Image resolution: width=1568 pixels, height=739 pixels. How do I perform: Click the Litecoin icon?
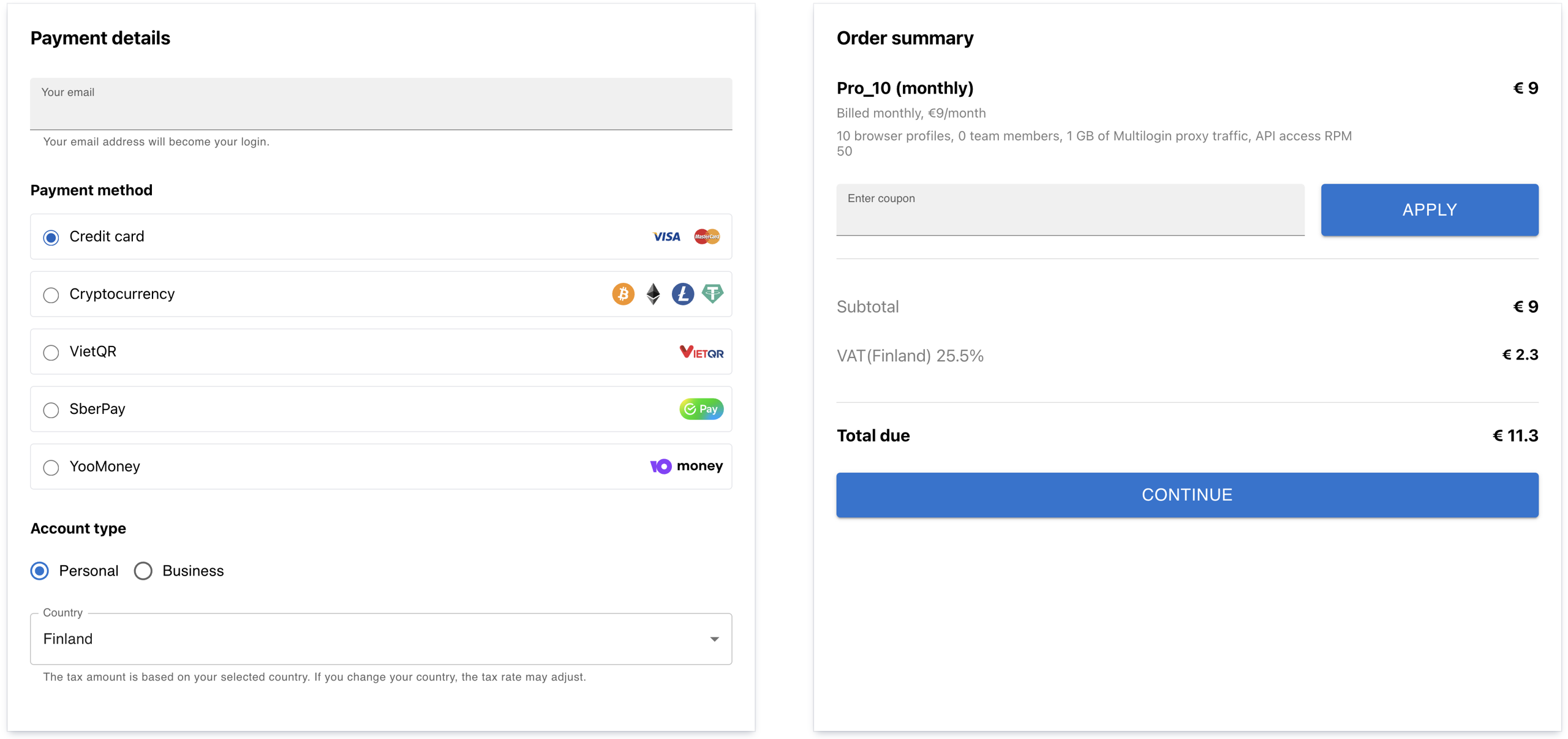coord(682,294)
